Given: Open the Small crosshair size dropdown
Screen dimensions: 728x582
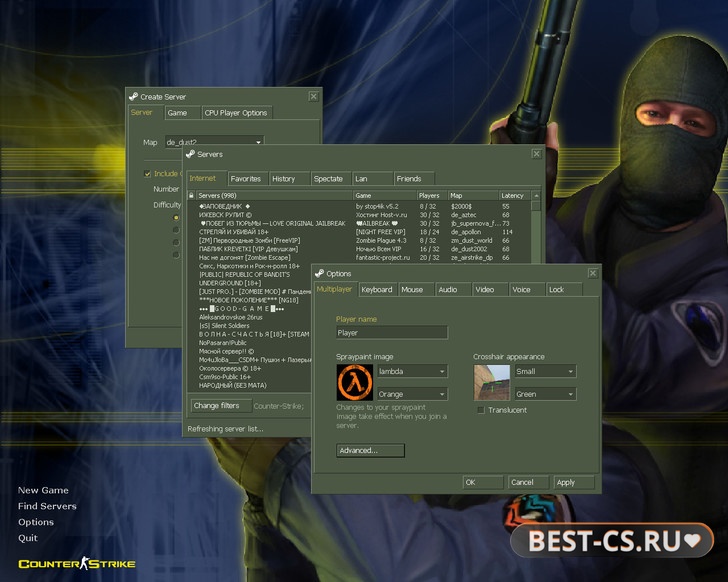Looking at the screenshot, I should tap(546, 371).
